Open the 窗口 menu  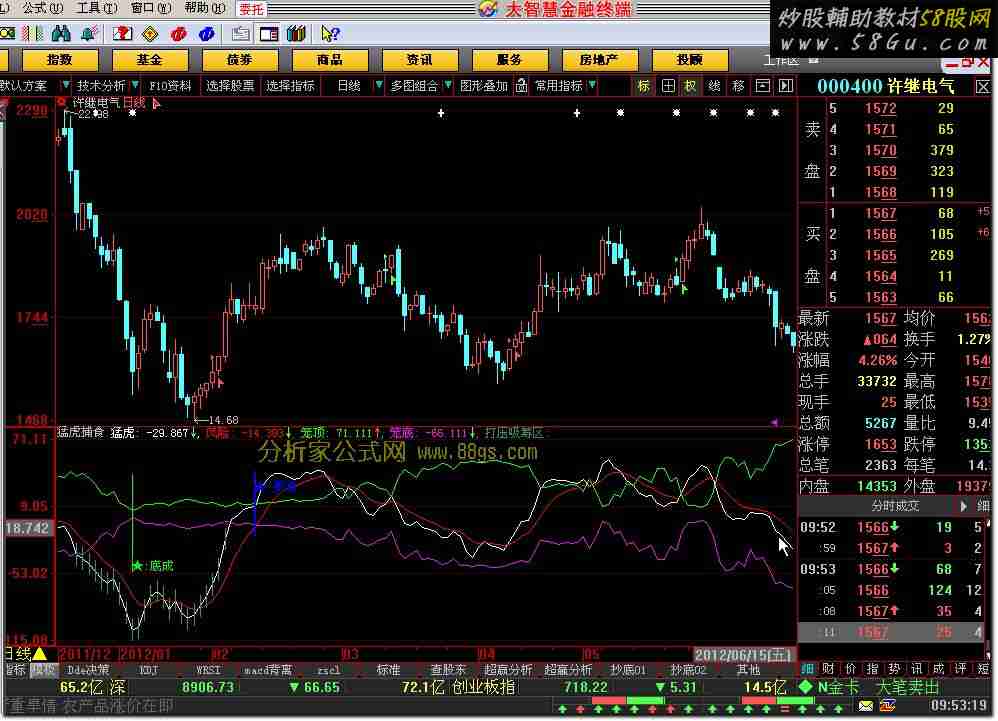[151, 8]
